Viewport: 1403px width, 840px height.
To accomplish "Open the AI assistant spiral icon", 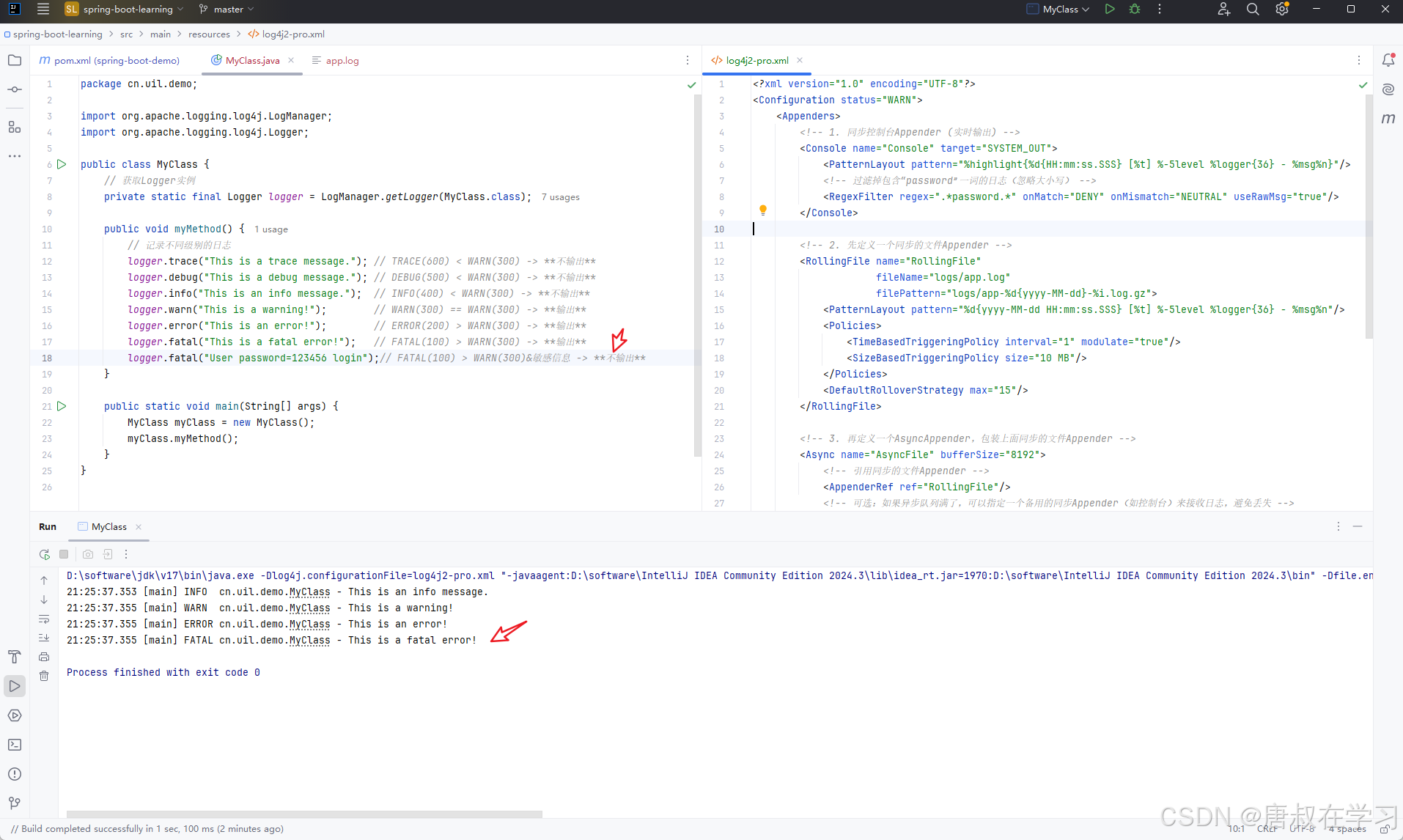I will (x=1388, y=89).
